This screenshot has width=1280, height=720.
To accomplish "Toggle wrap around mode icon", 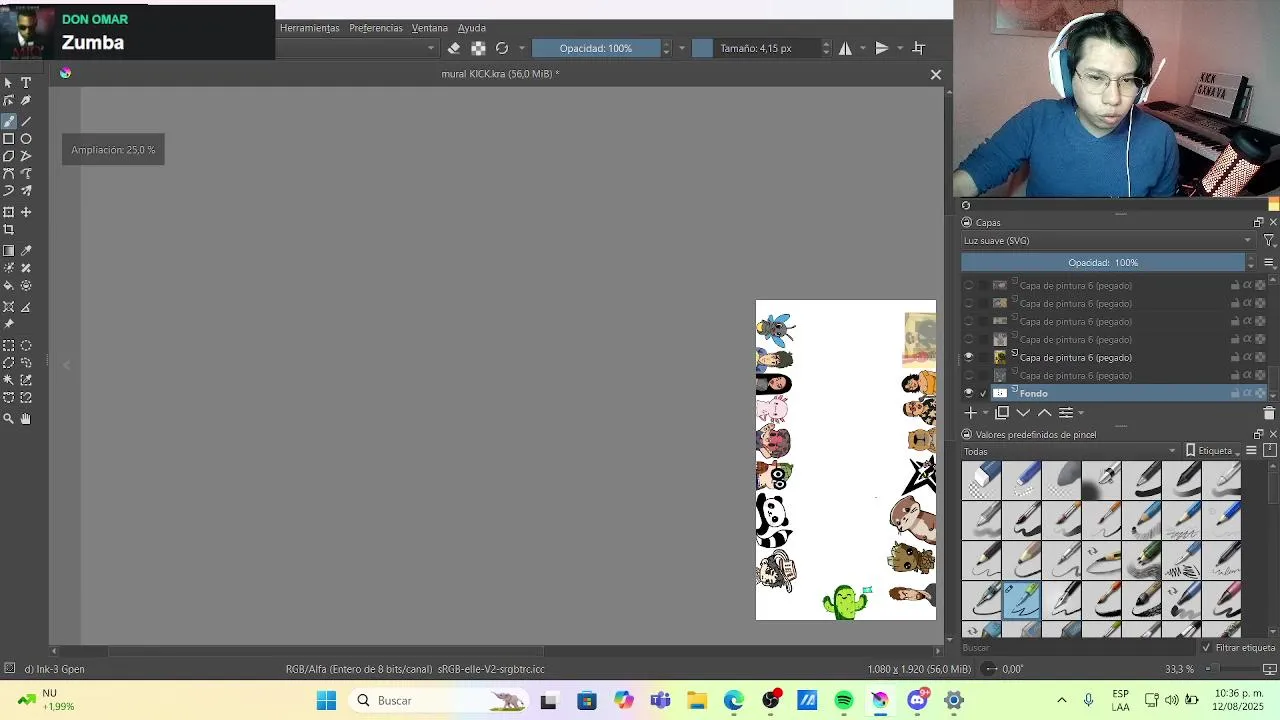I will (x=919, y=48).
